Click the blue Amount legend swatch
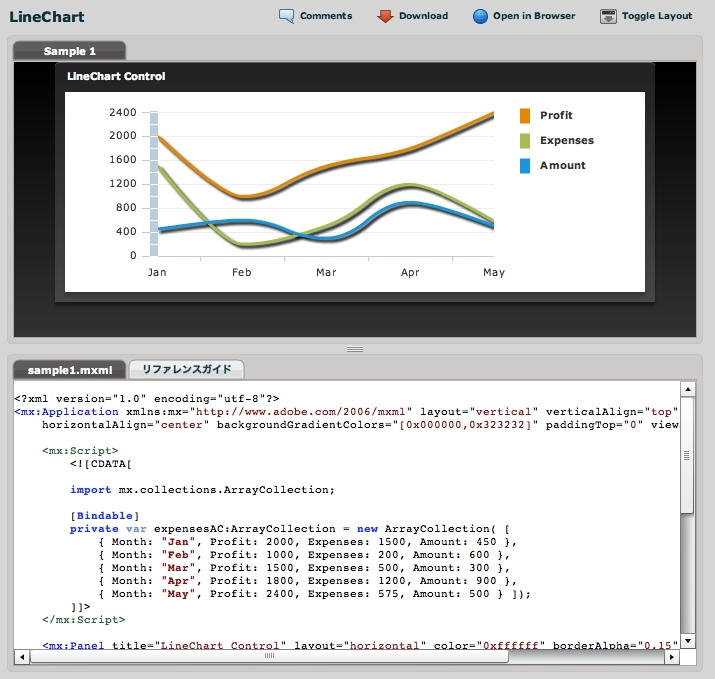 coord(525,166)
